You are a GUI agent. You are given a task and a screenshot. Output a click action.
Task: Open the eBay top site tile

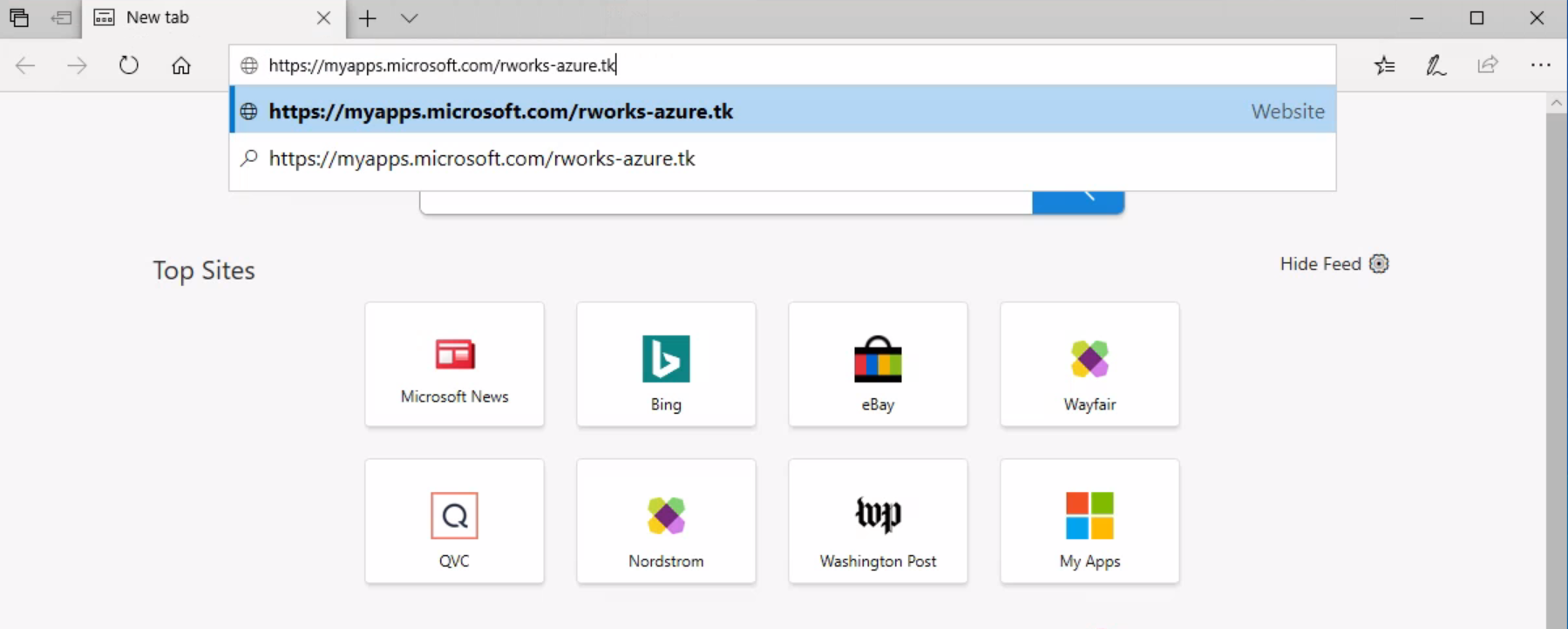(878, 364)
